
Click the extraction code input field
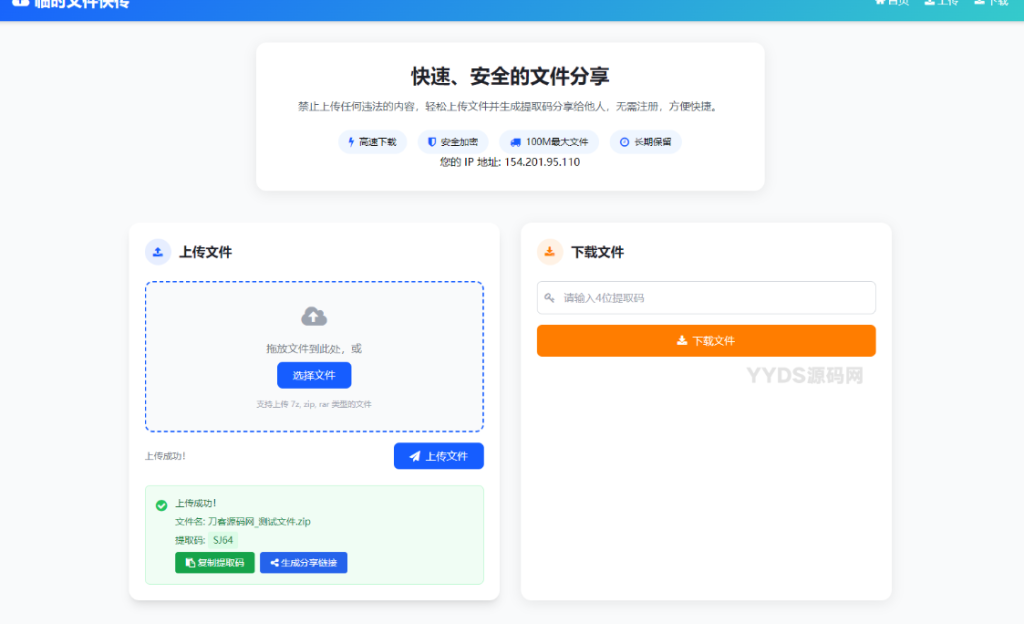click(706, 297)
